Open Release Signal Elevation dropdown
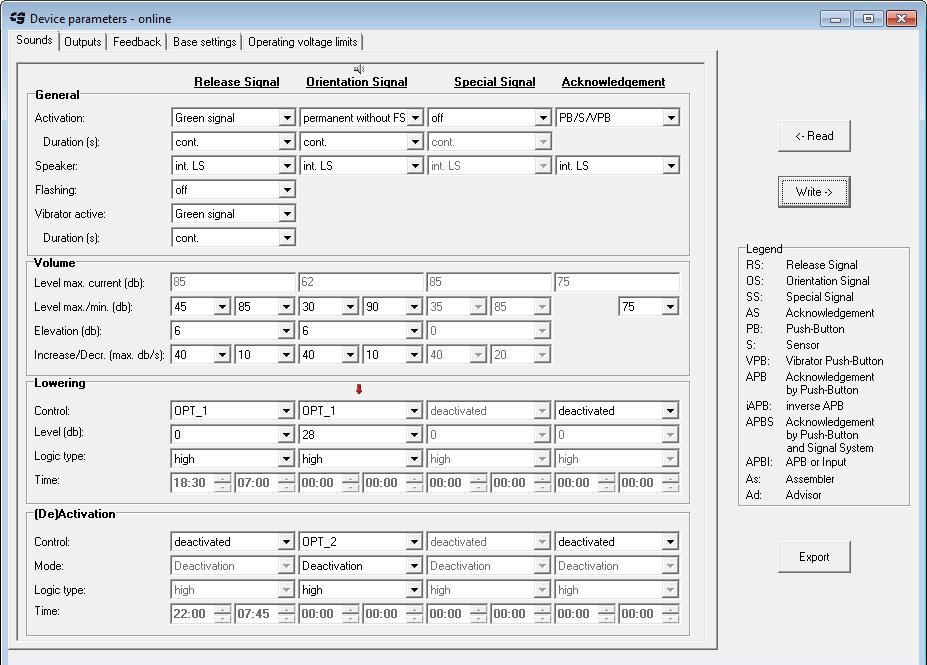Image resolution: width=927 pixels, height=665 pixels. 233,330
